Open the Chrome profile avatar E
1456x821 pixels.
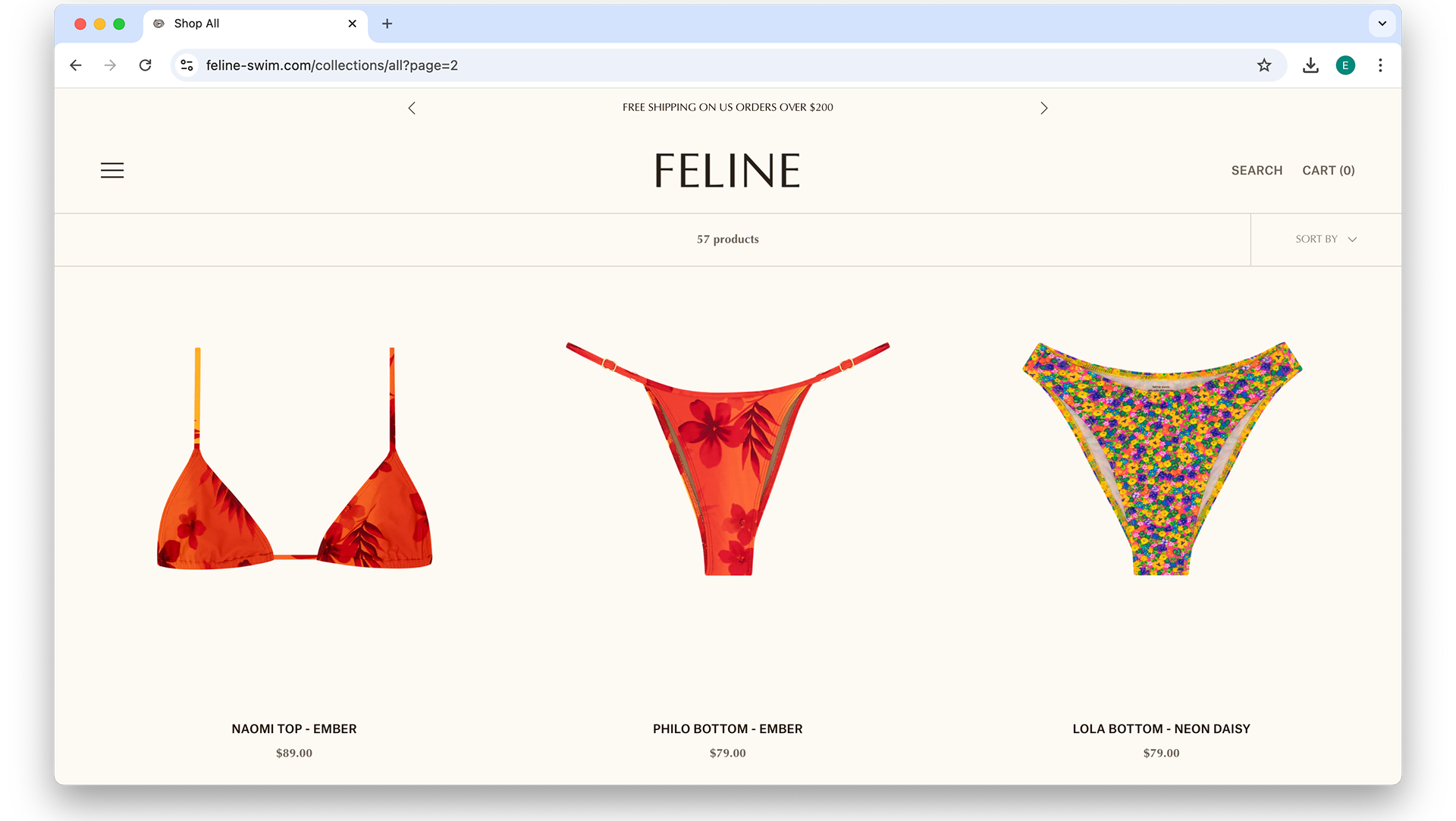pos(1345,65)
